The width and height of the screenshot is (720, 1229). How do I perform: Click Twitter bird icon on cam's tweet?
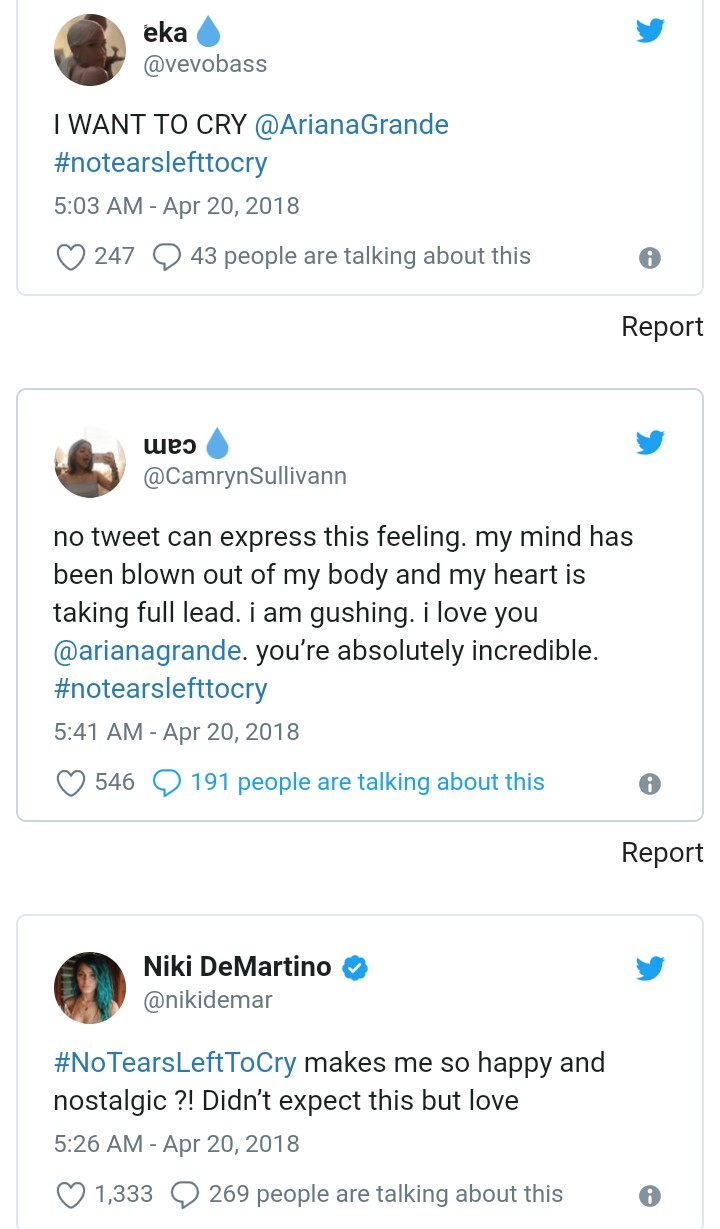click(650, 442)
